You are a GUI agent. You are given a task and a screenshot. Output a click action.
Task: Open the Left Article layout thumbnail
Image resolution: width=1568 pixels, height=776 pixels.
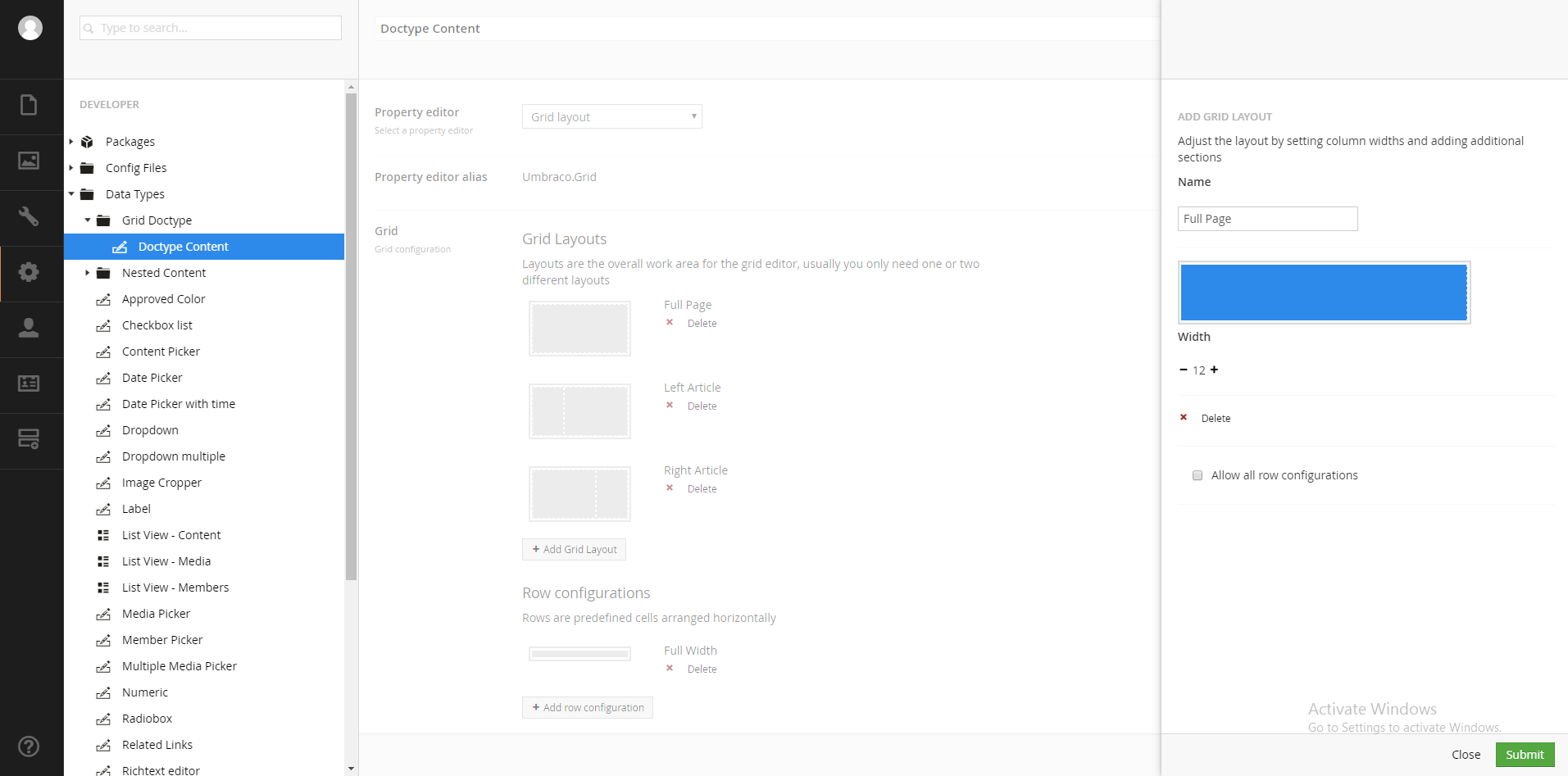point(579,411)
